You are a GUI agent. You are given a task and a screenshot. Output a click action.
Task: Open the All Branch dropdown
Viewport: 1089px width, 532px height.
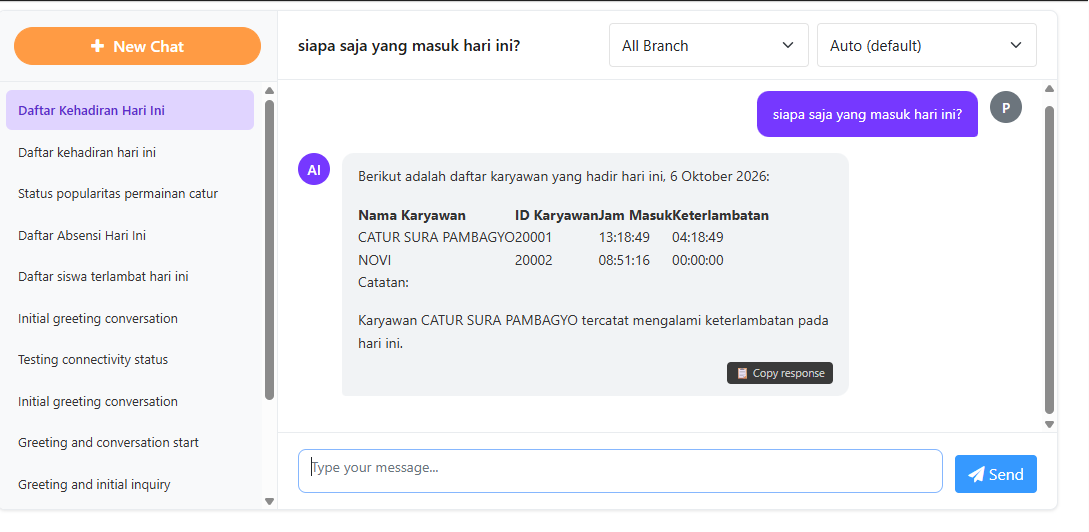(708, 45)
